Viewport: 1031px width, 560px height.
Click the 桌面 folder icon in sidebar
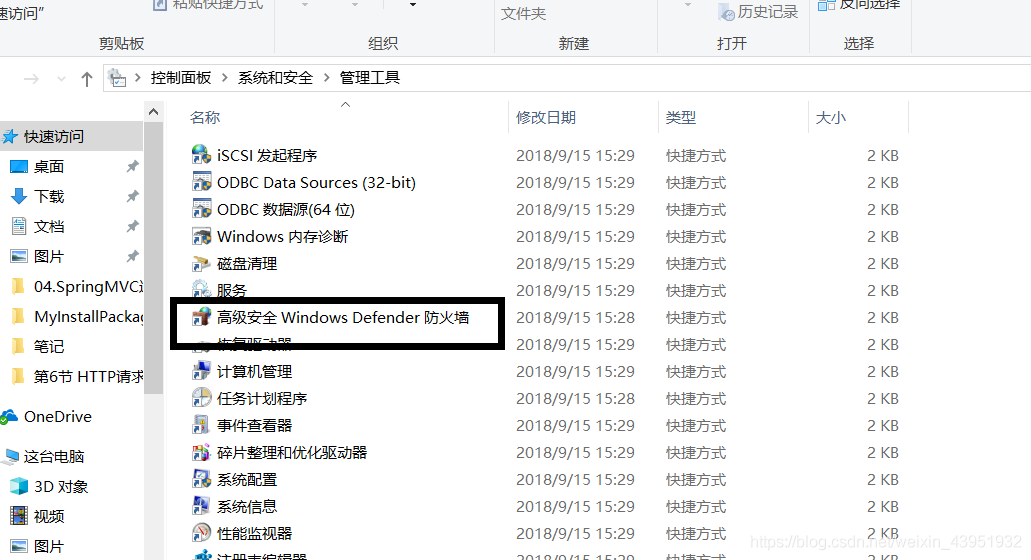click(19, 166)
